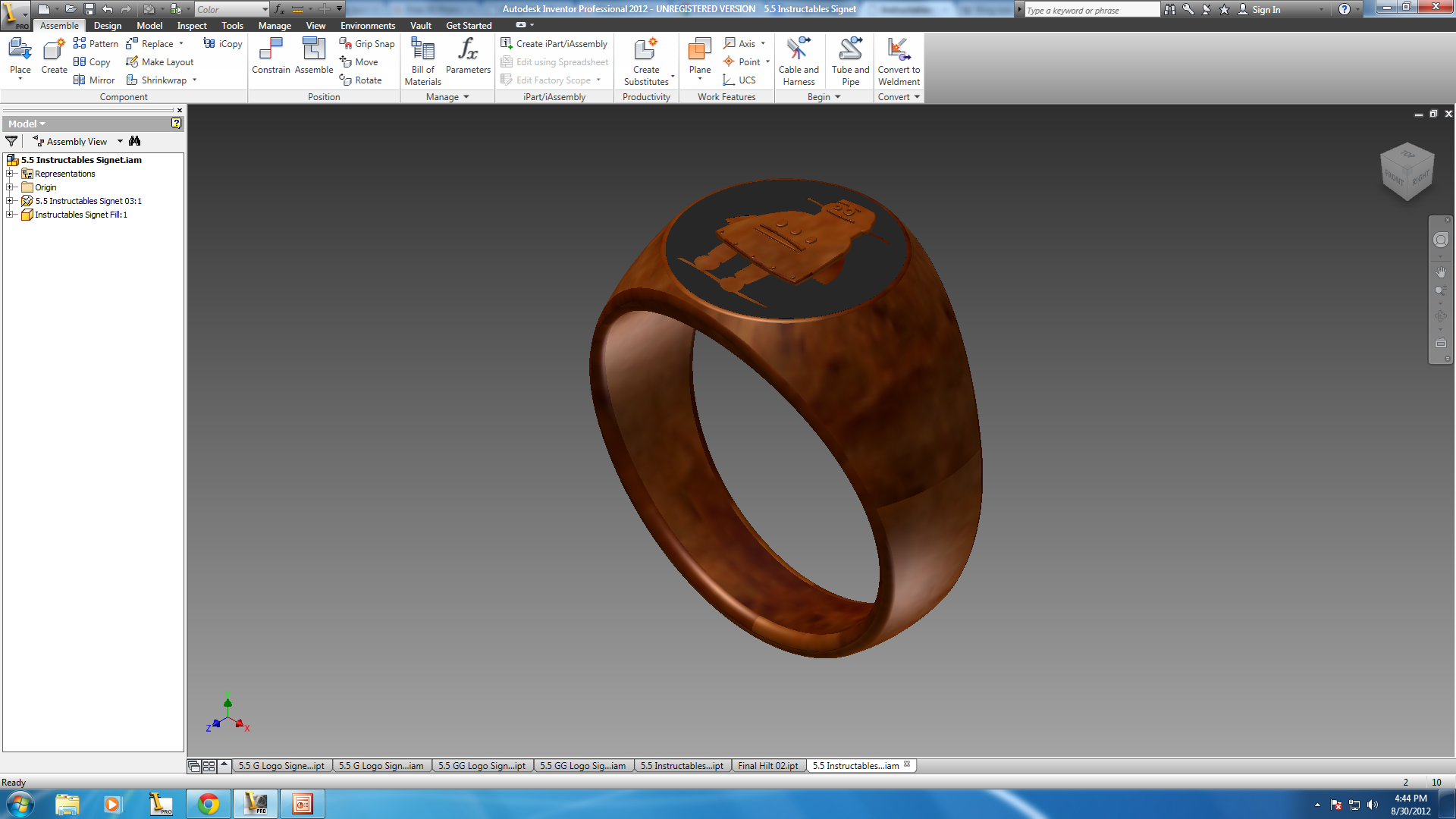Select the Rotate component tool

click(360, 80)
